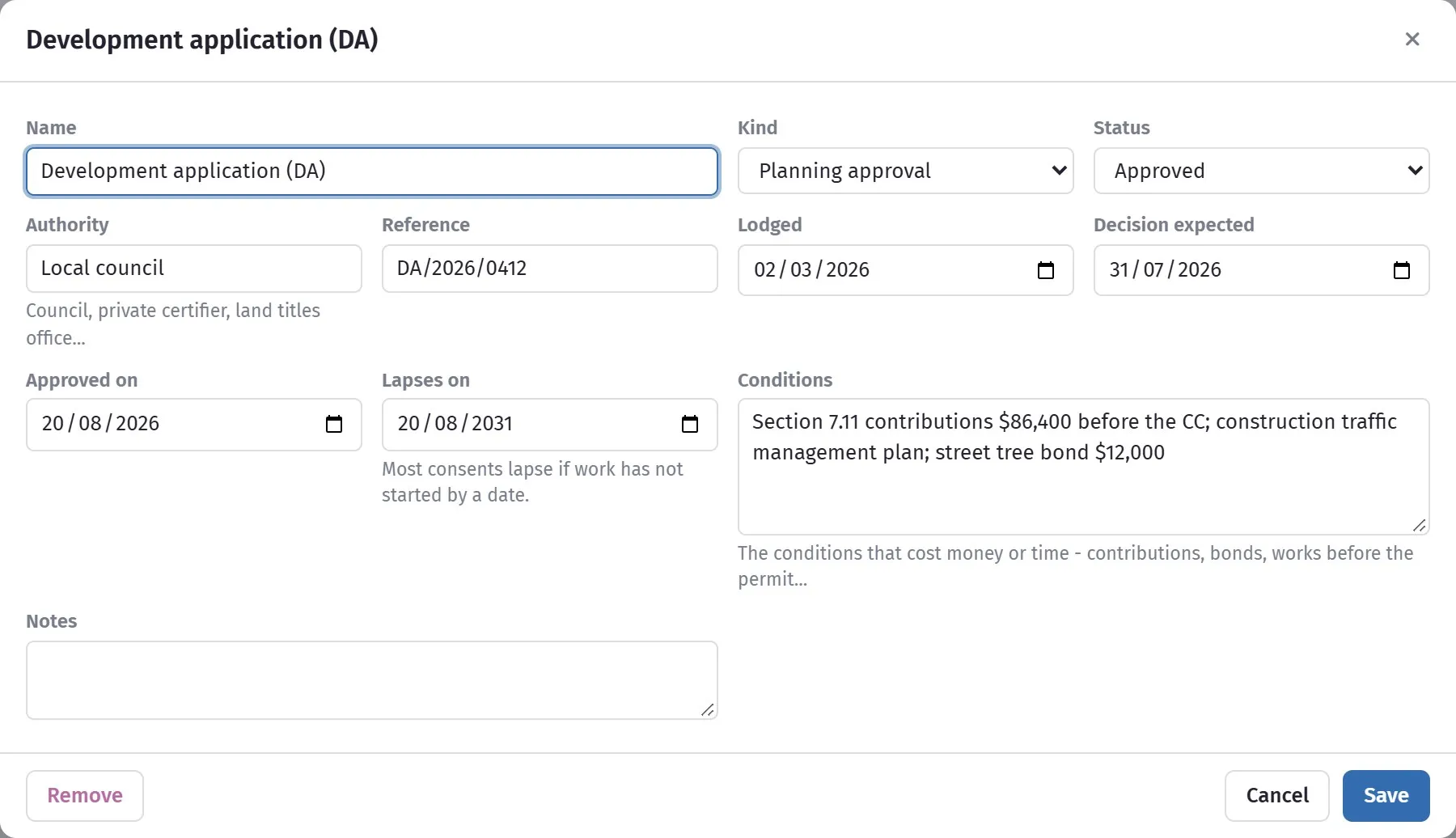Click the Decision expected label
Image resolution: width=1456 pixels, height=838 pixels.
coord(1174,225)
